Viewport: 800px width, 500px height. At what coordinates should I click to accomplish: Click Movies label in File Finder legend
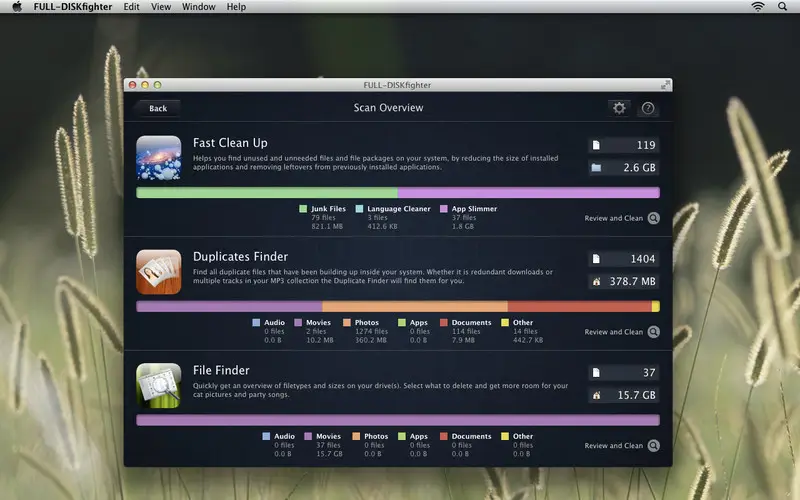[x=329, y=436]
